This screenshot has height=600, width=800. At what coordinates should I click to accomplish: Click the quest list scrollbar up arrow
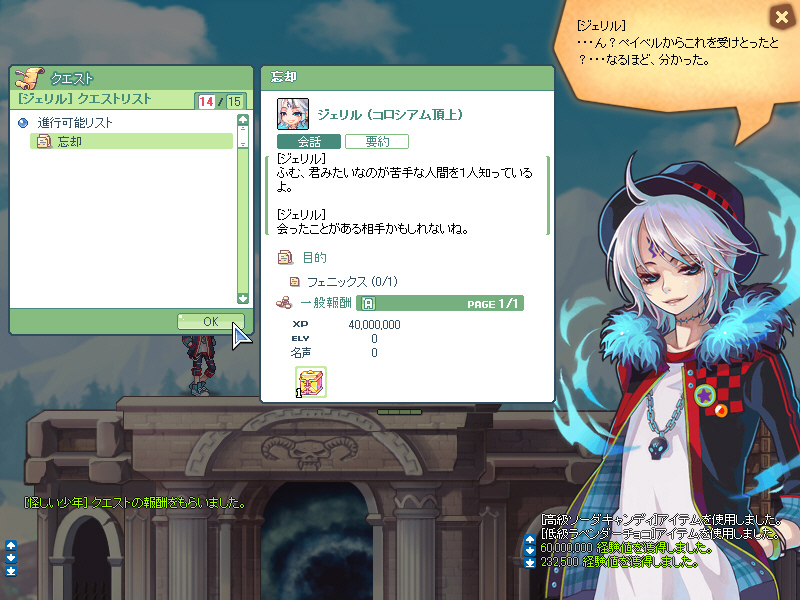pos(243,119)
